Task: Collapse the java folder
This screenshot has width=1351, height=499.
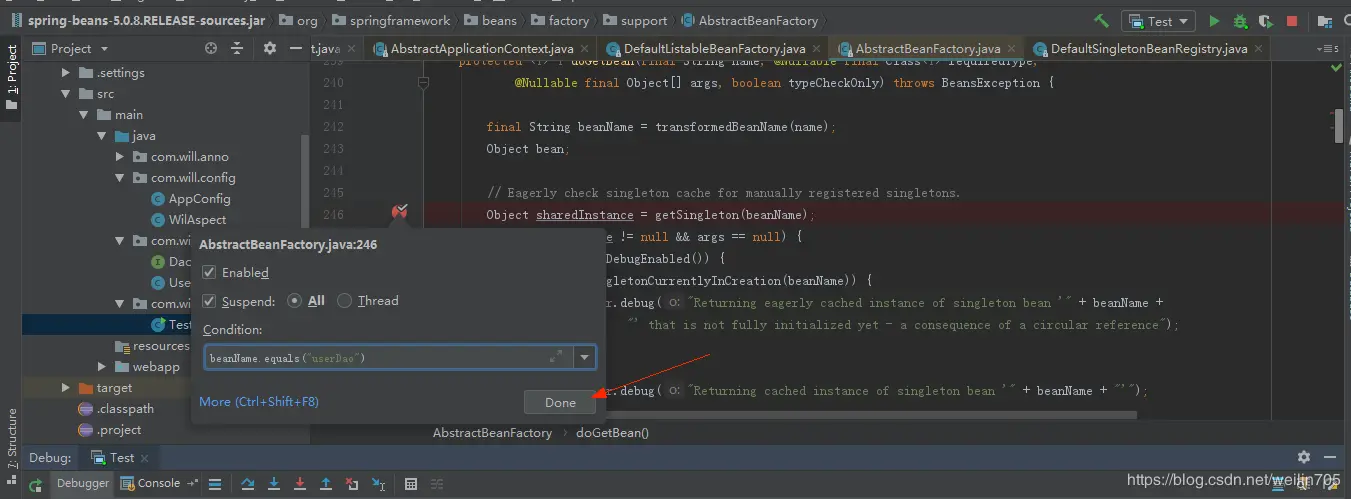Action: click(102, 136)
